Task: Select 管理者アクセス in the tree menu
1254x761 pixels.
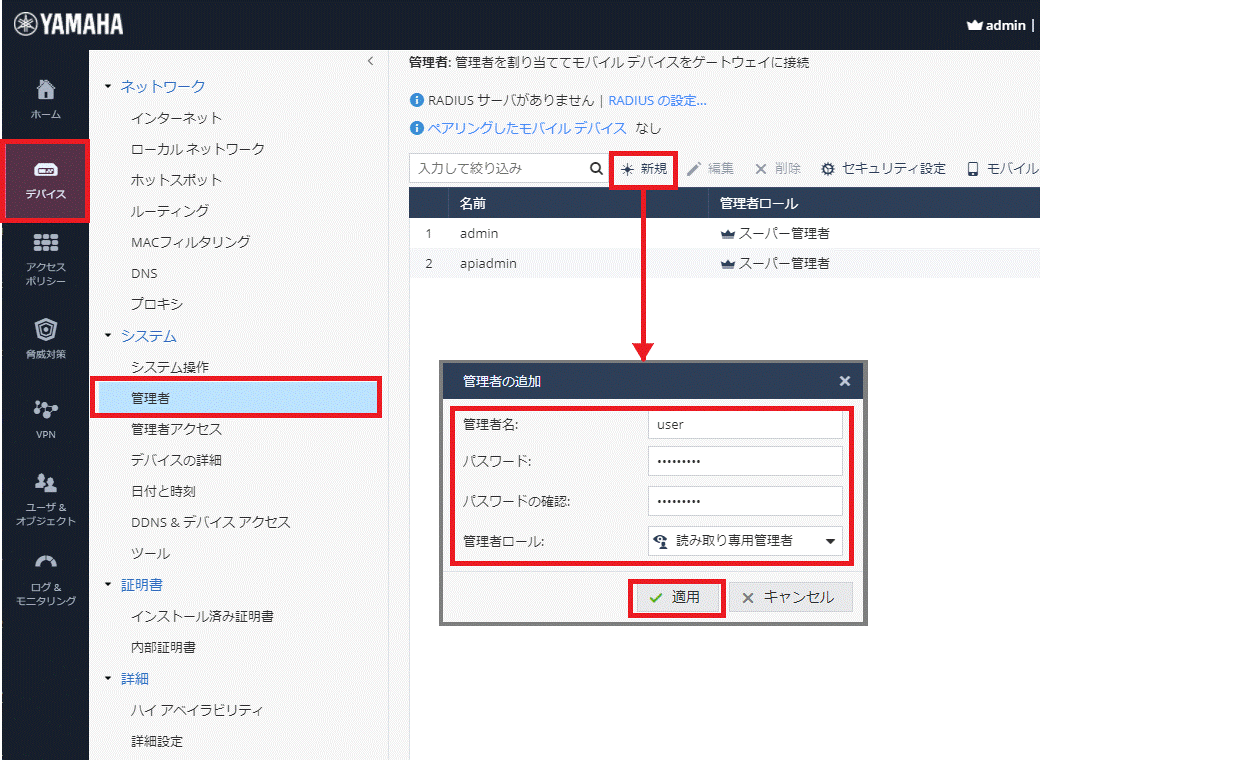Action: [x=176, y=429]
